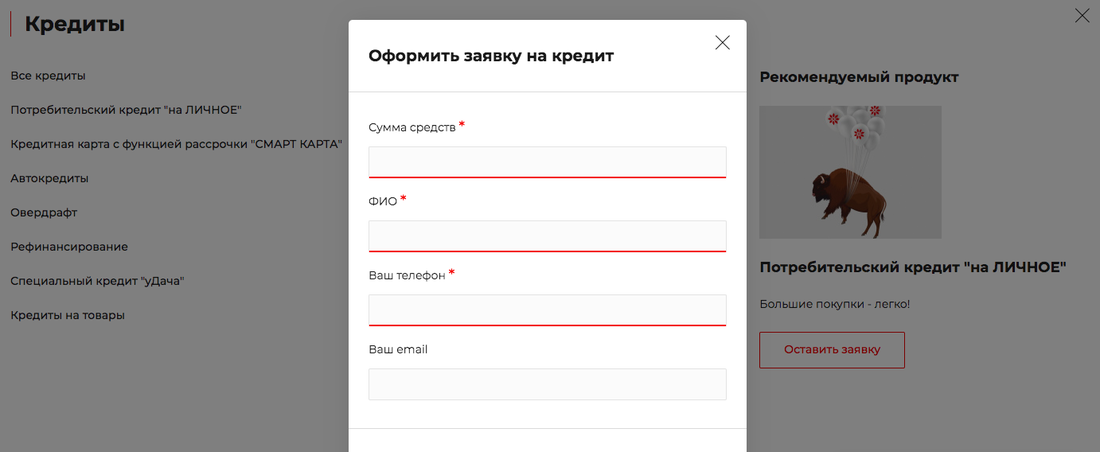Viewport: 1100px width, 452px height.
Task: Click the Сумма средств input field
Action: (x=547, y=161)
